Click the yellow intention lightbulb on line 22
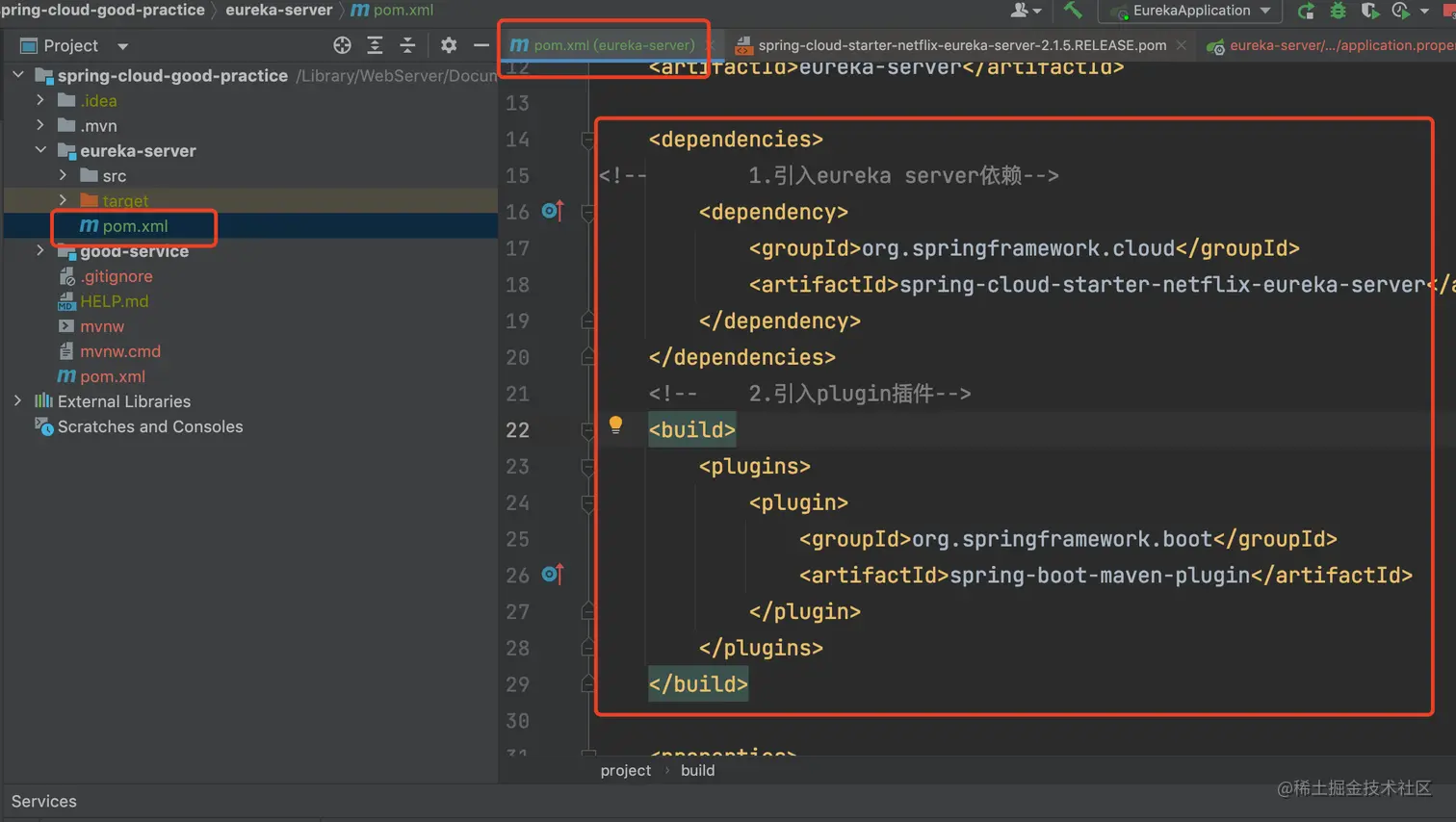This screenshot has width=1456, height=822. pyautogui.click(x=615, y=424)
